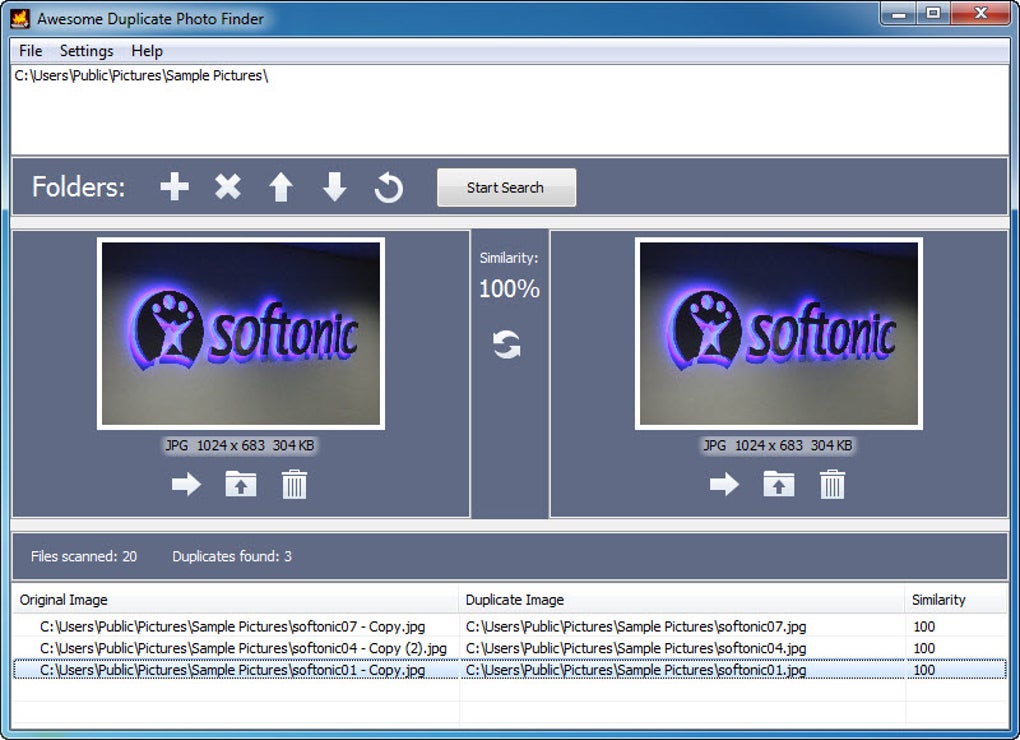This screenshot has width=1020, height=740.
Task: Close the Awesome Duplicate Photo Finder window
Action: pos(982,14)
